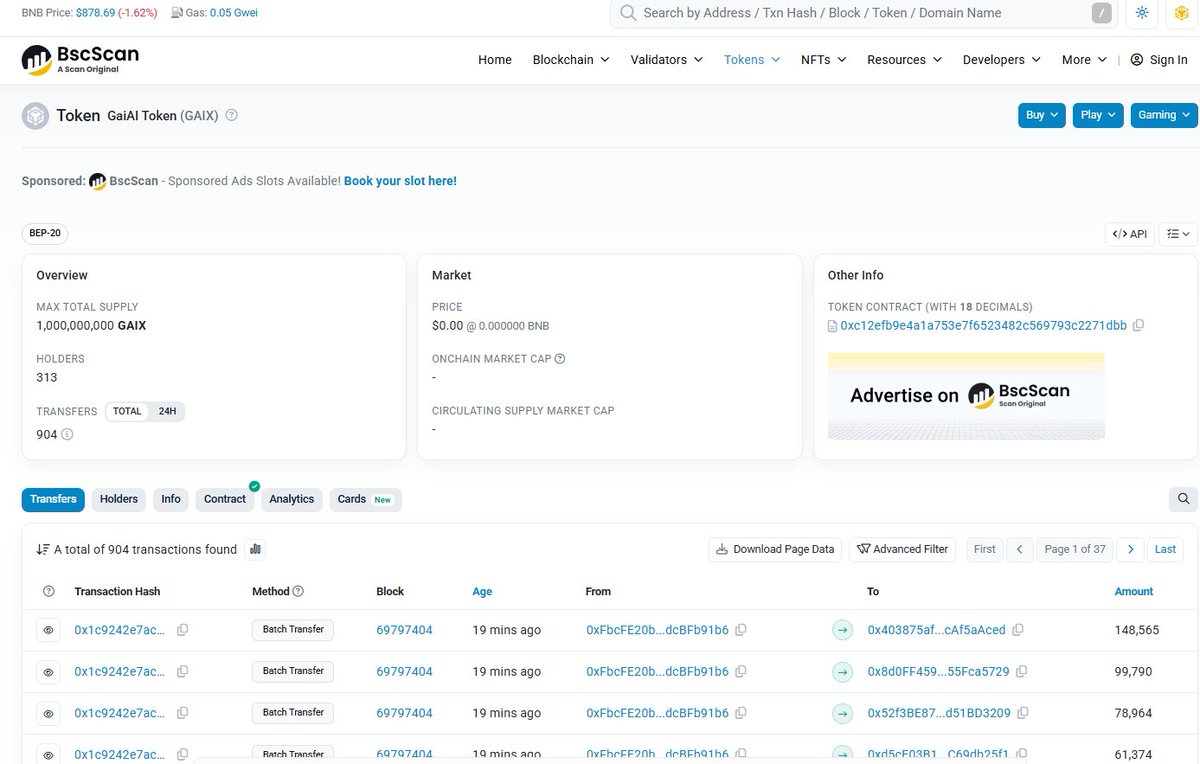
Task: Open block 69797404 in the 148,565 row
Action: click(x=404, y=630)
